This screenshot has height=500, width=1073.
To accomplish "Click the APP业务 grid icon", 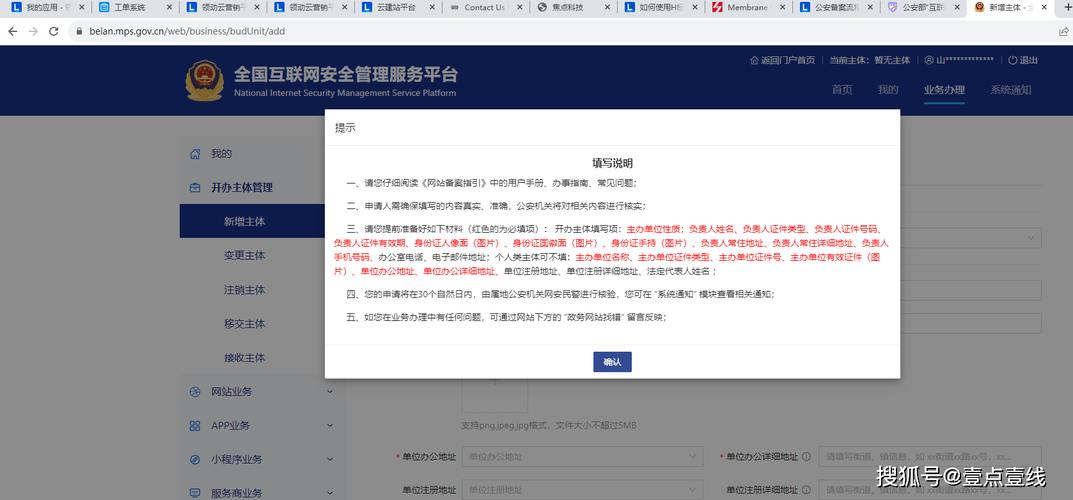I will click(x=195, y=425).
